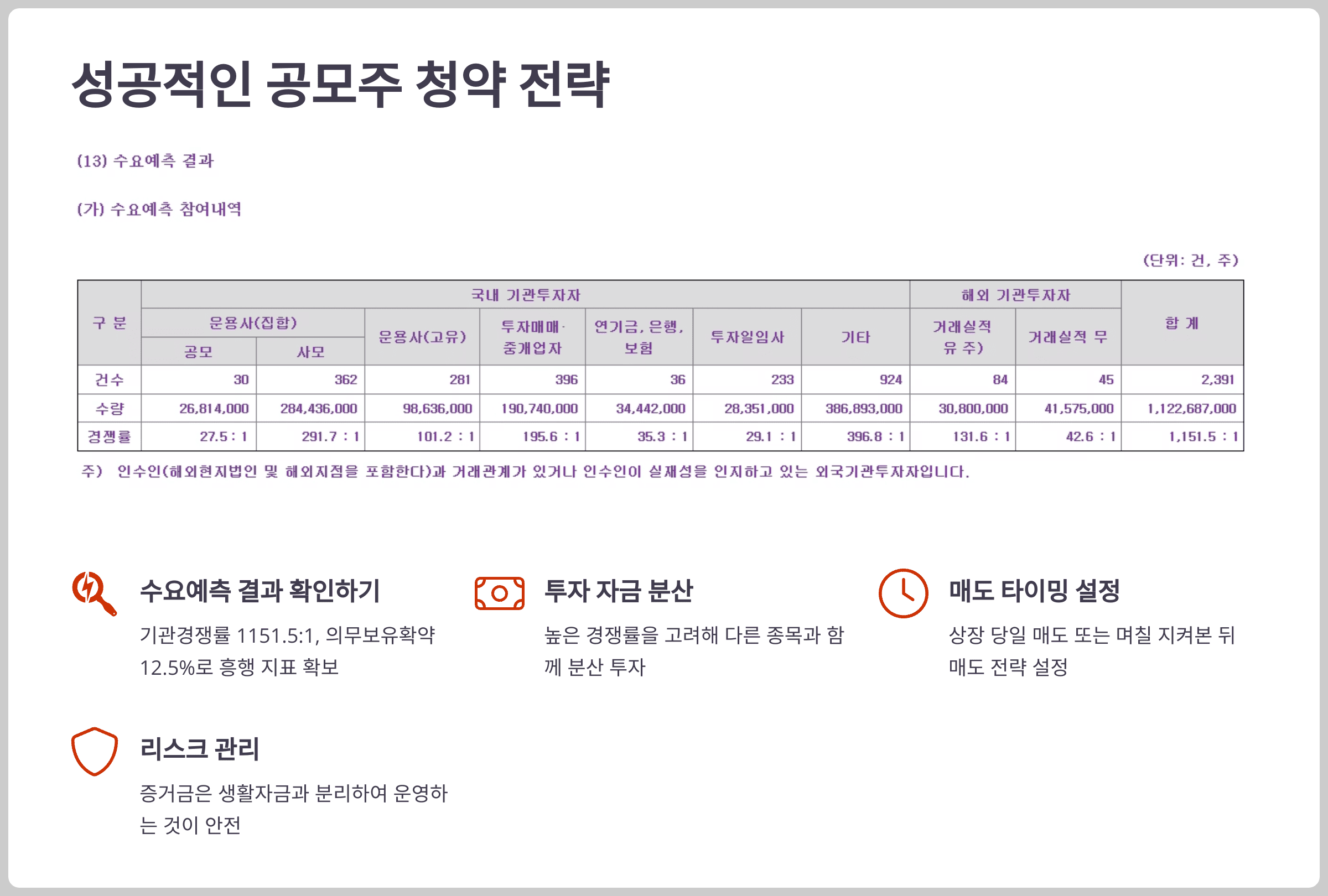Select the heading 수요예측 결과 확인하기
The height and width of the screenshot is (896, 1328).
point(260,591)
